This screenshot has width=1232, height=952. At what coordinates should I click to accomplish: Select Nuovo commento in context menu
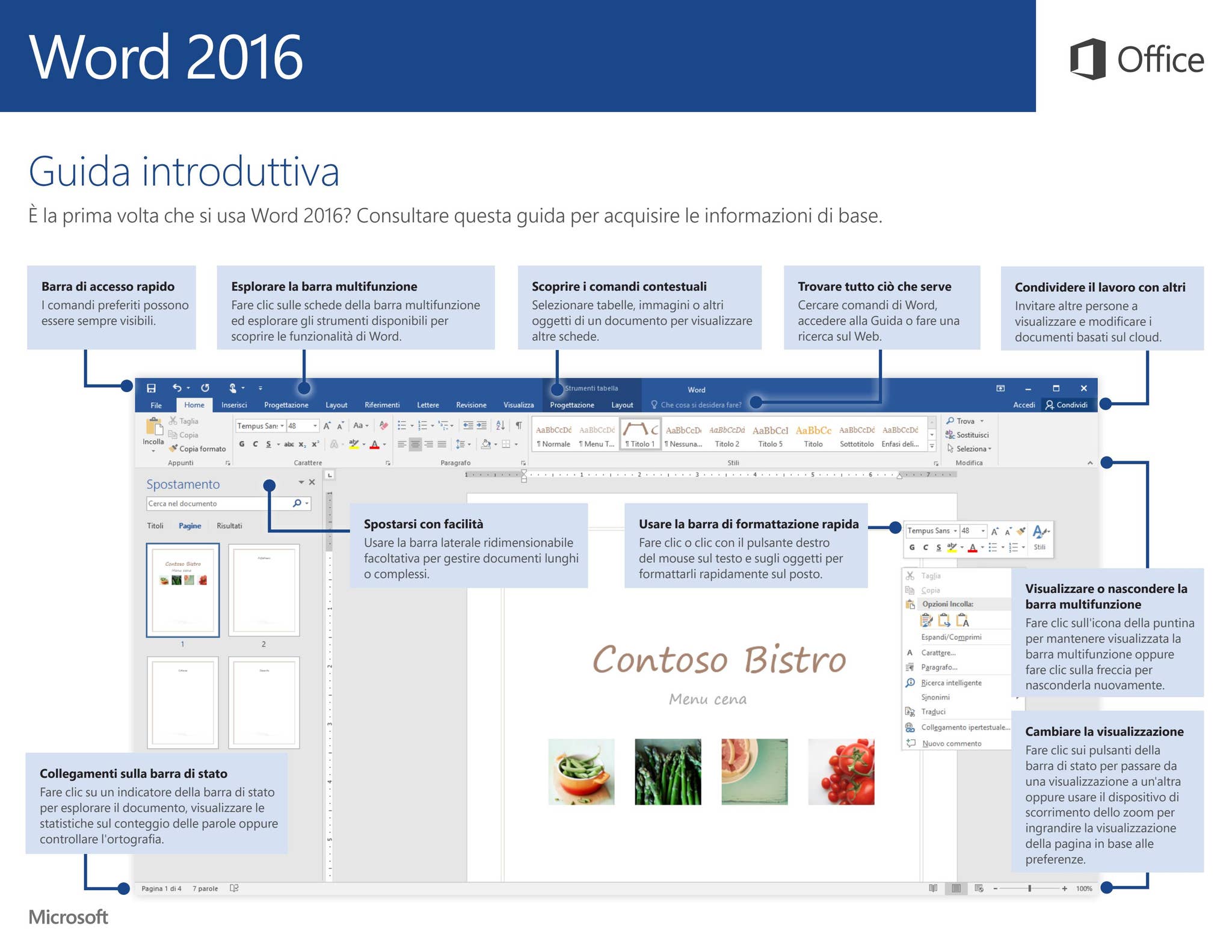click(x=952, y=743)
